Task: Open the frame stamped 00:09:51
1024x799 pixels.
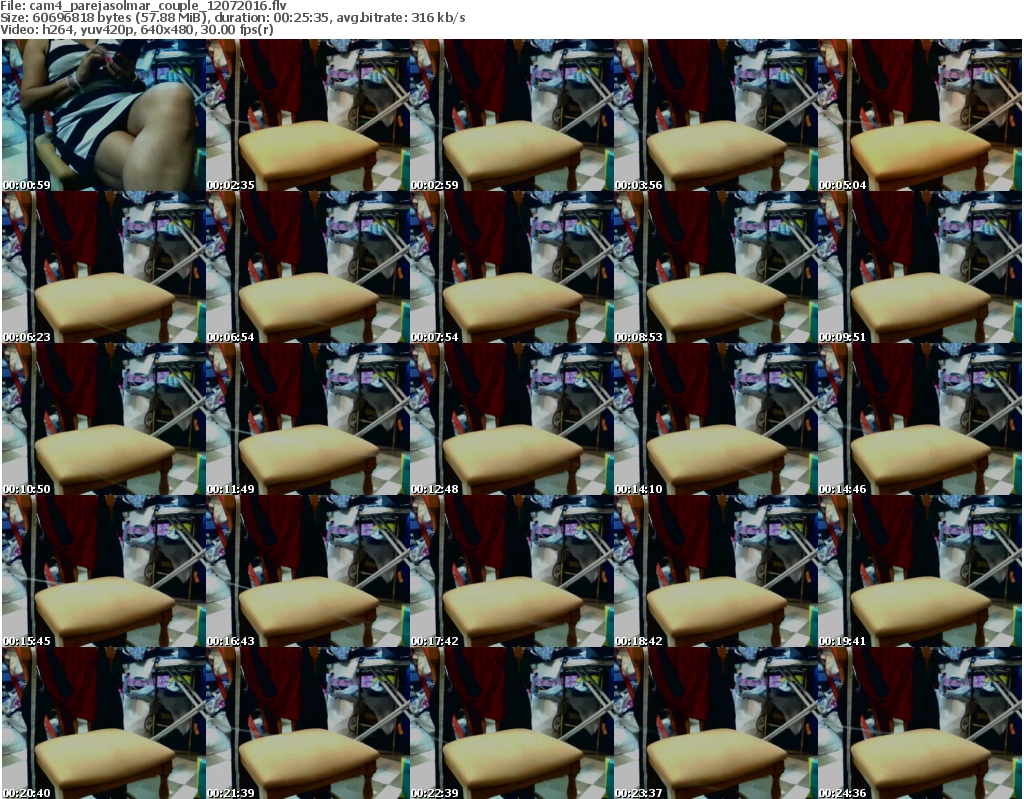Action: click(920, 267)
